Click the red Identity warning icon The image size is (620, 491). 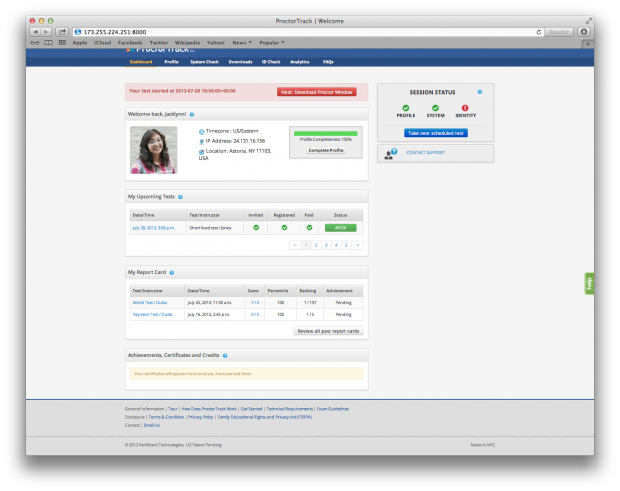click(x=465, y=108)
